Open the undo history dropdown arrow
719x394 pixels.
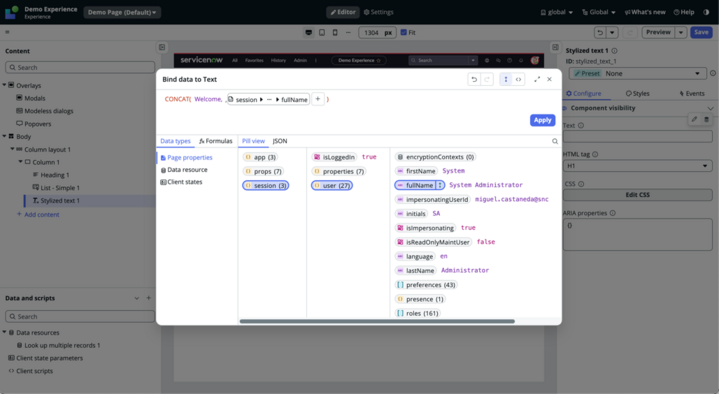pyautogui.click(x=612, y=33)
